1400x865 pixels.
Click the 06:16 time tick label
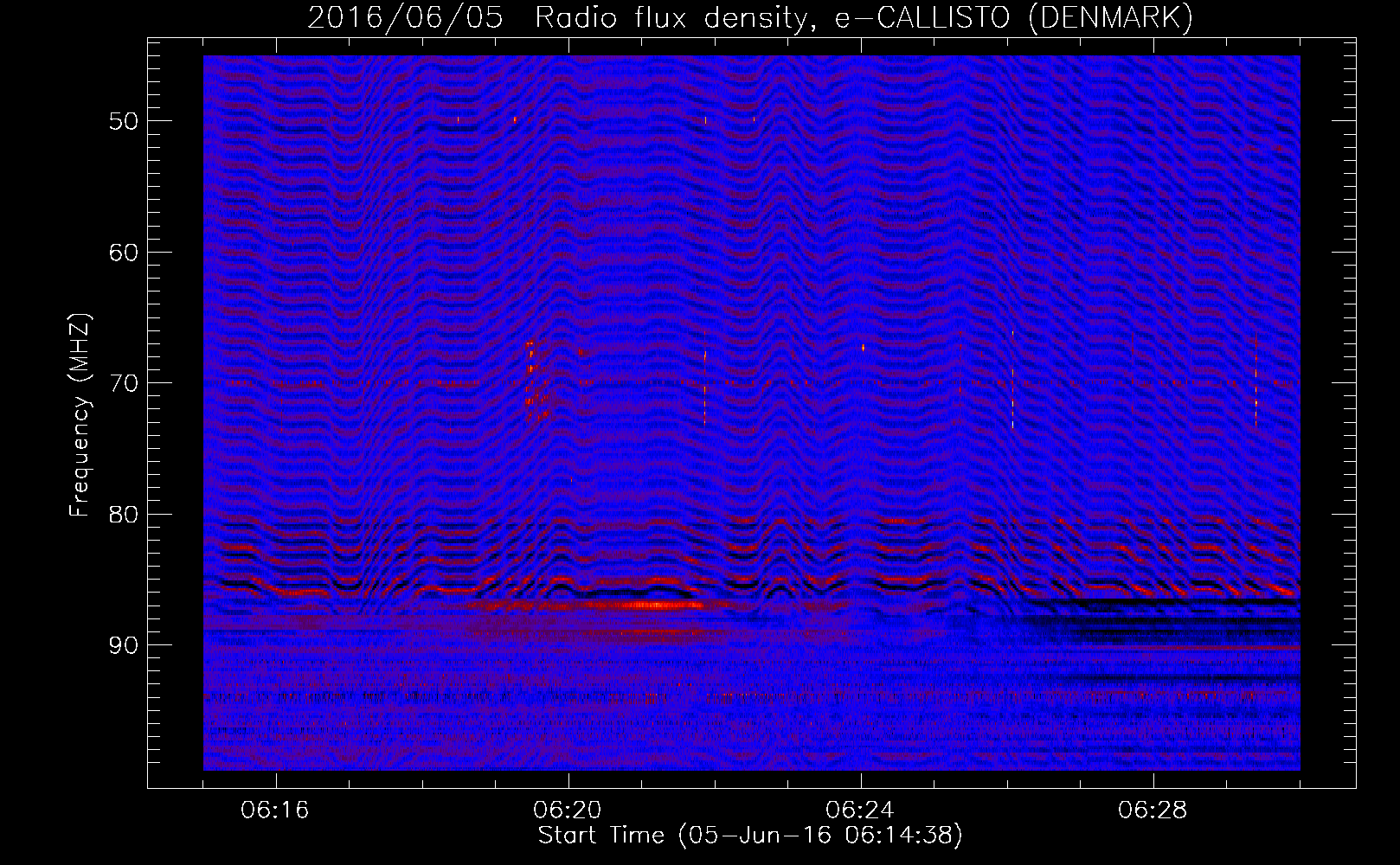tap(275, 811)
